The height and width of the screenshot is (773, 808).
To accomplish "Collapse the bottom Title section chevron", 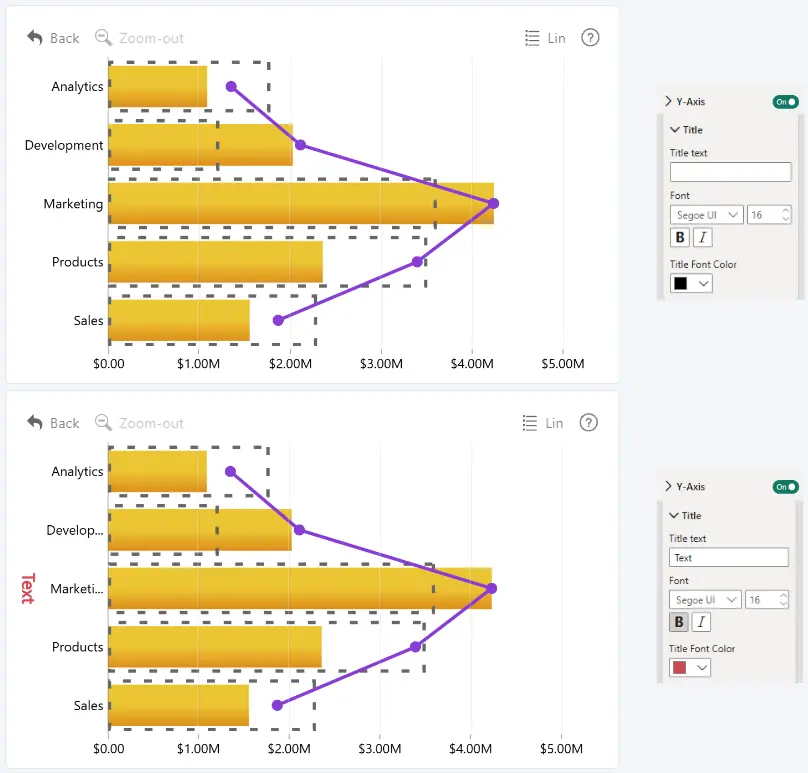I will (x=674, y=515).
